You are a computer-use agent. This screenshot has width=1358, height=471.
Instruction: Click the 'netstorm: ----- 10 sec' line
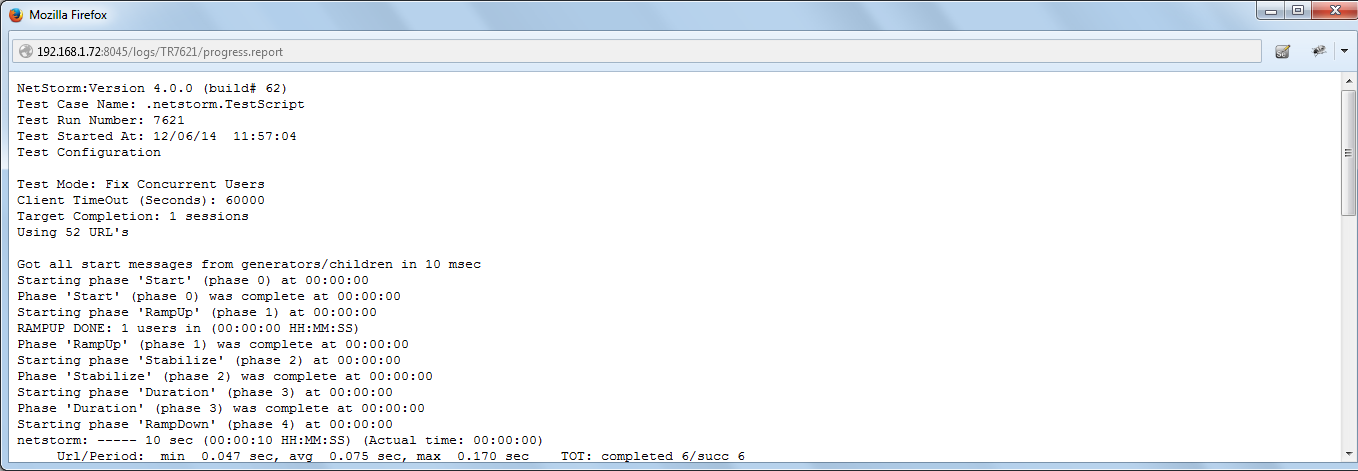(x=281, y=440)
